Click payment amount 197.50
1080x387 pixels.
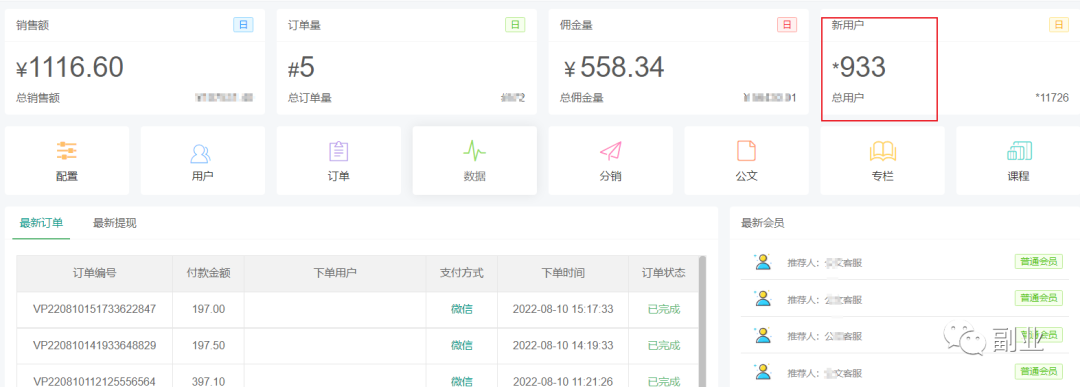[x=209, y=345]
